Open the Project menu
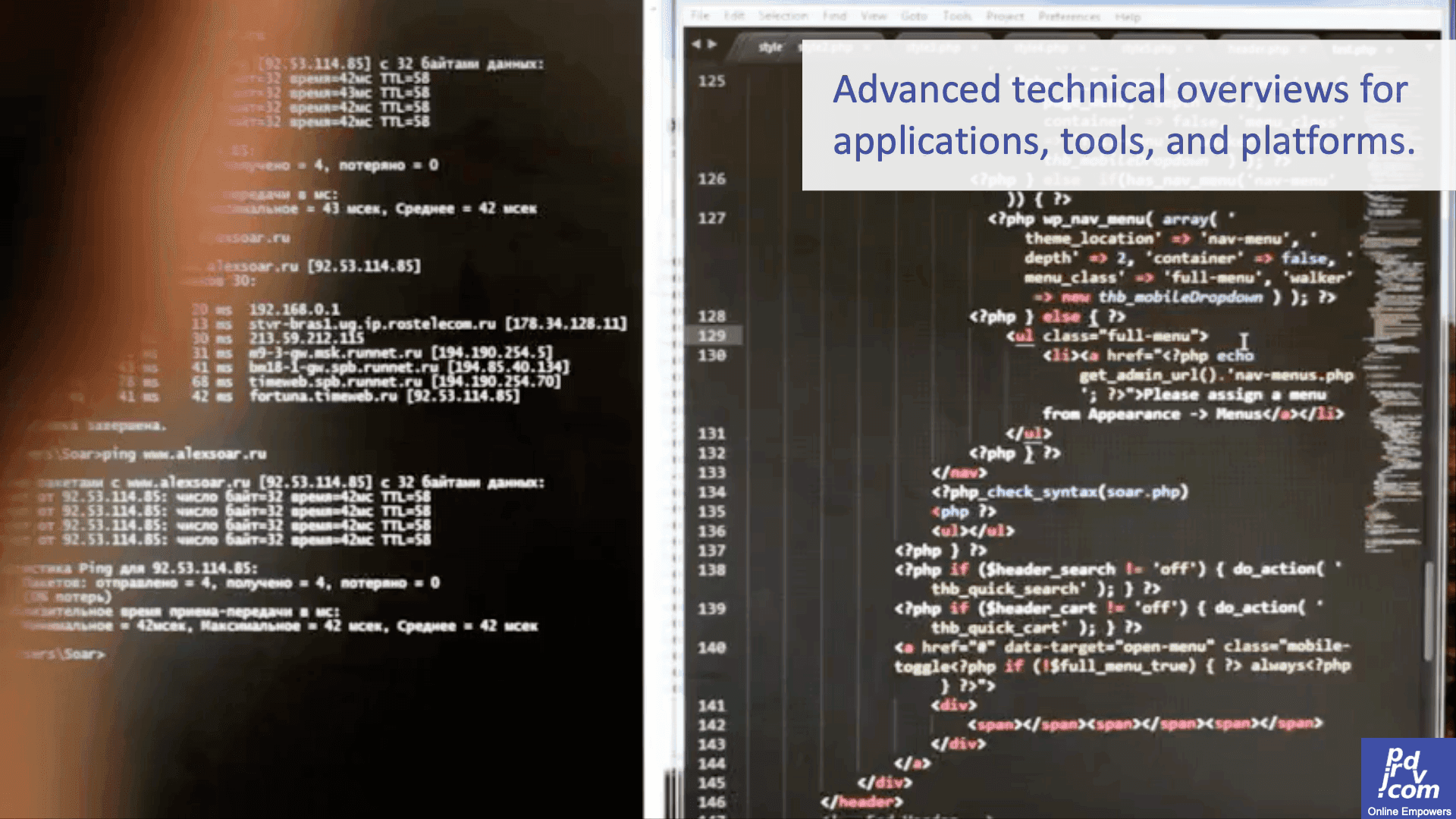 point(1005,16)
